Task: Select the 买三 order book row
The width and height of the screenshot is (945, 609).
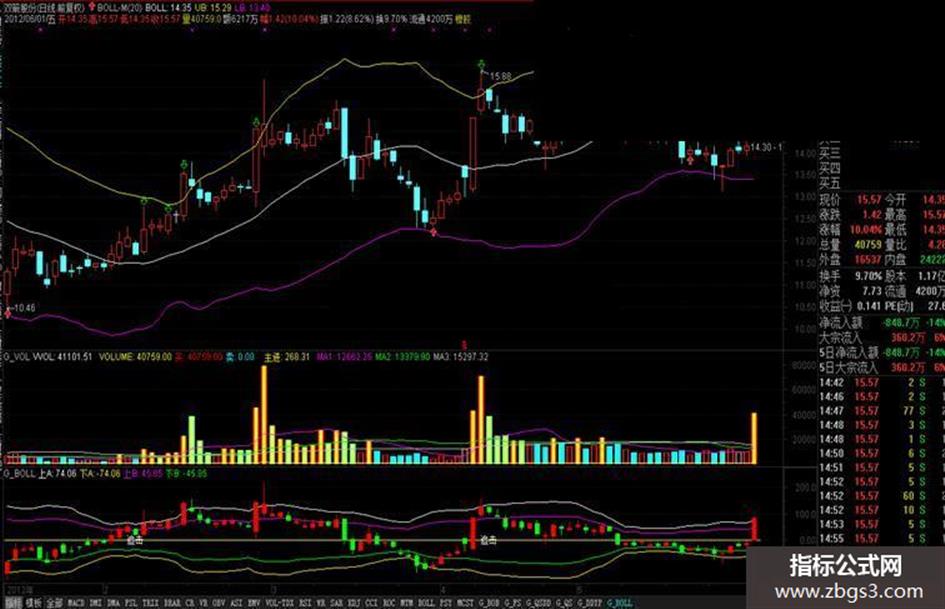Action: pos(829,153)
